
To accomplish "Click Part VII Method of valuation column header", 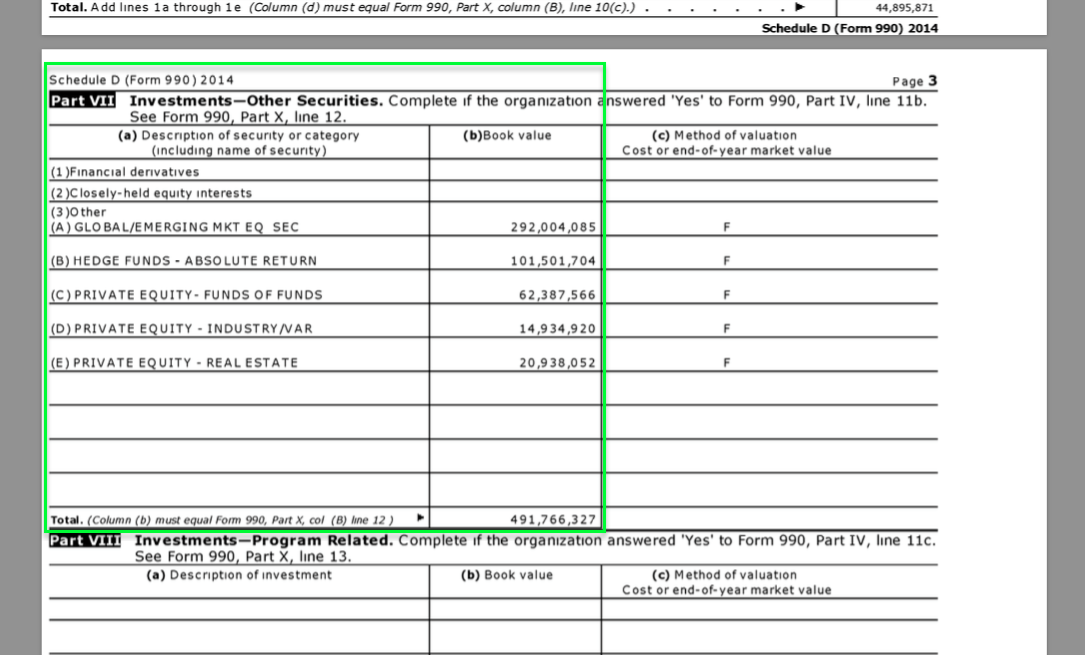I will point(726,143).
